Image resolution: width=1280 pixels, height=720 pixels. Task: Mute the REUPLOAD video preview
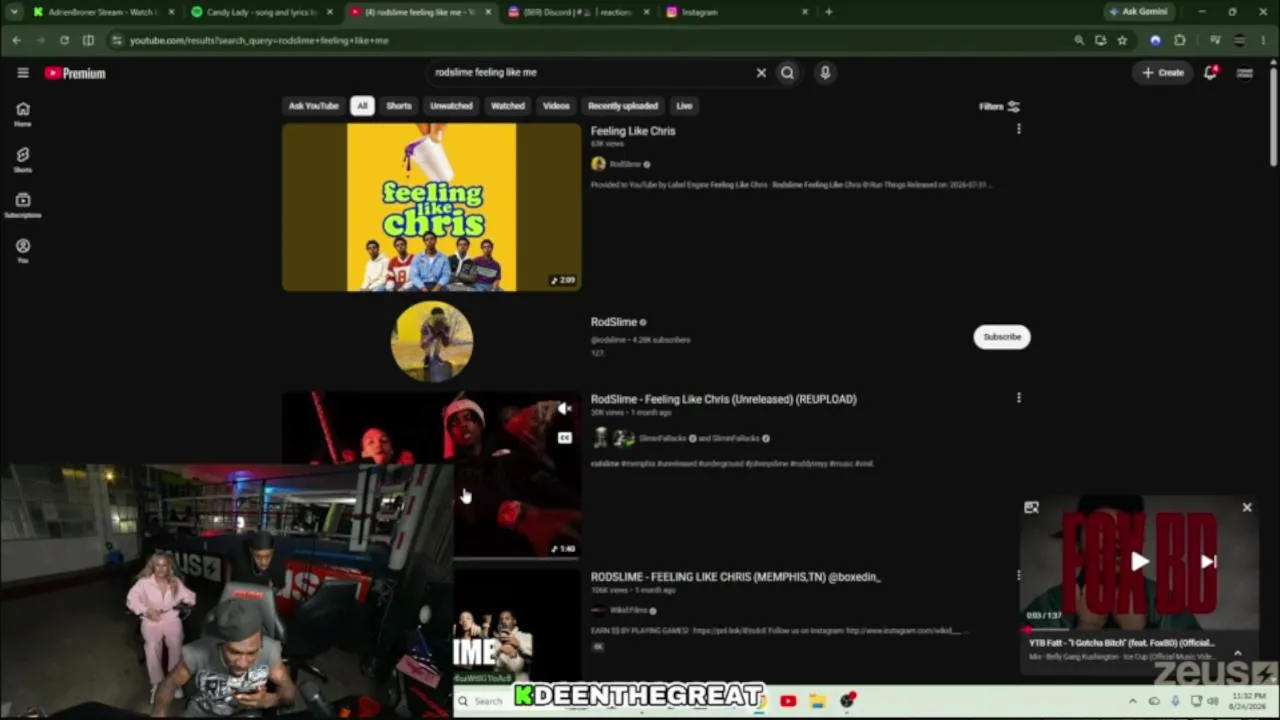[x=565, y=408]
